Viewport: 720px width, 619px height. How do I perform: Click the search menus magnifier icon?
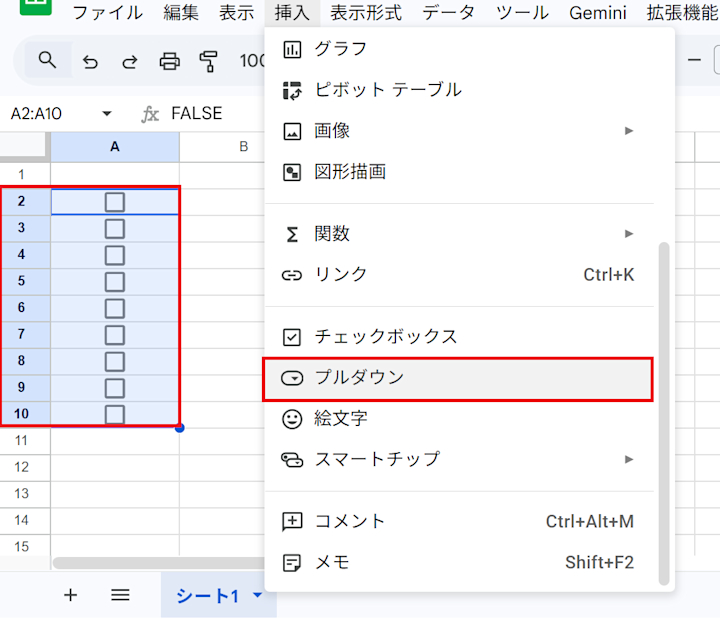pyautogui.click(x=47, y=60)
